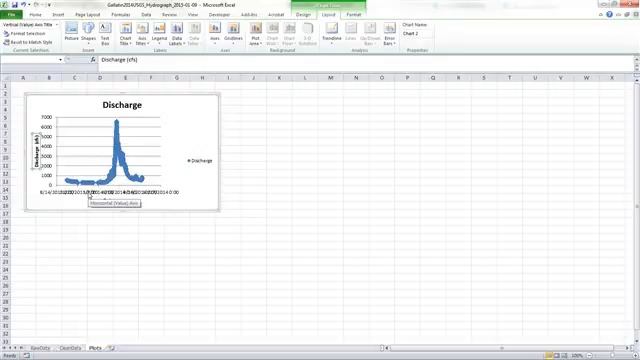Click the Page Layout view icon in status bar

tap(556, 356)
